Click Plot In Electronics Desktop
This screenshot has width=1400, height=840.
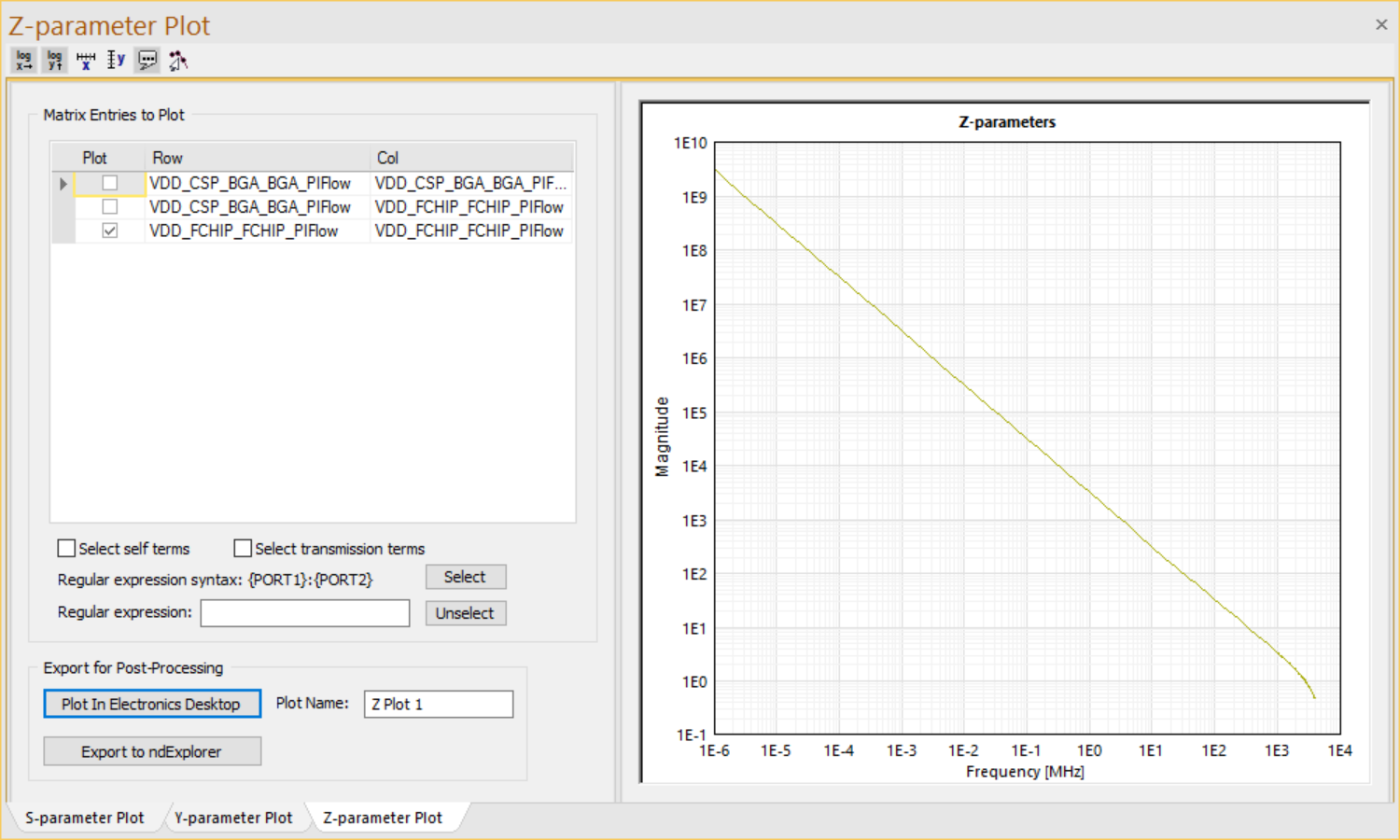[151, 704]
